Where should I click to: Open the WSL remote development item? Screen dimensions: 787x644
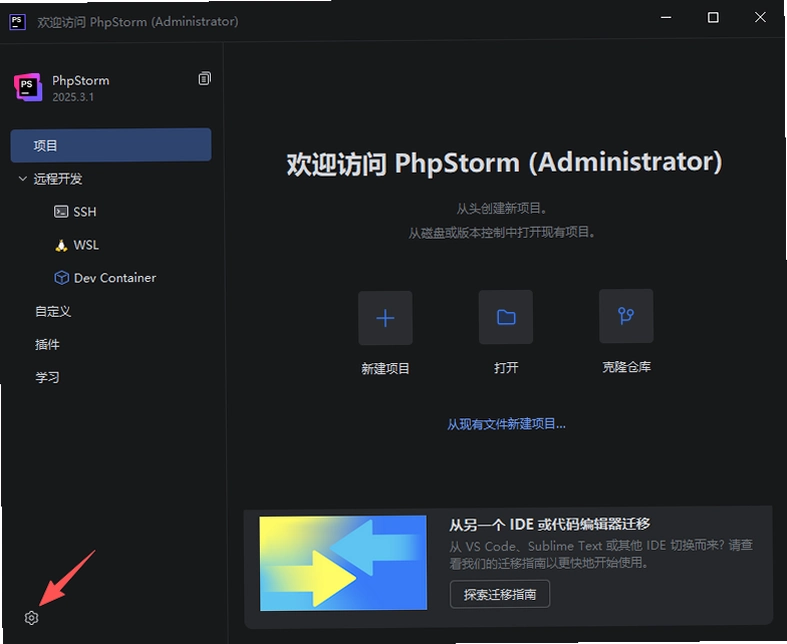pyautogui.click(x=76, y=245)
